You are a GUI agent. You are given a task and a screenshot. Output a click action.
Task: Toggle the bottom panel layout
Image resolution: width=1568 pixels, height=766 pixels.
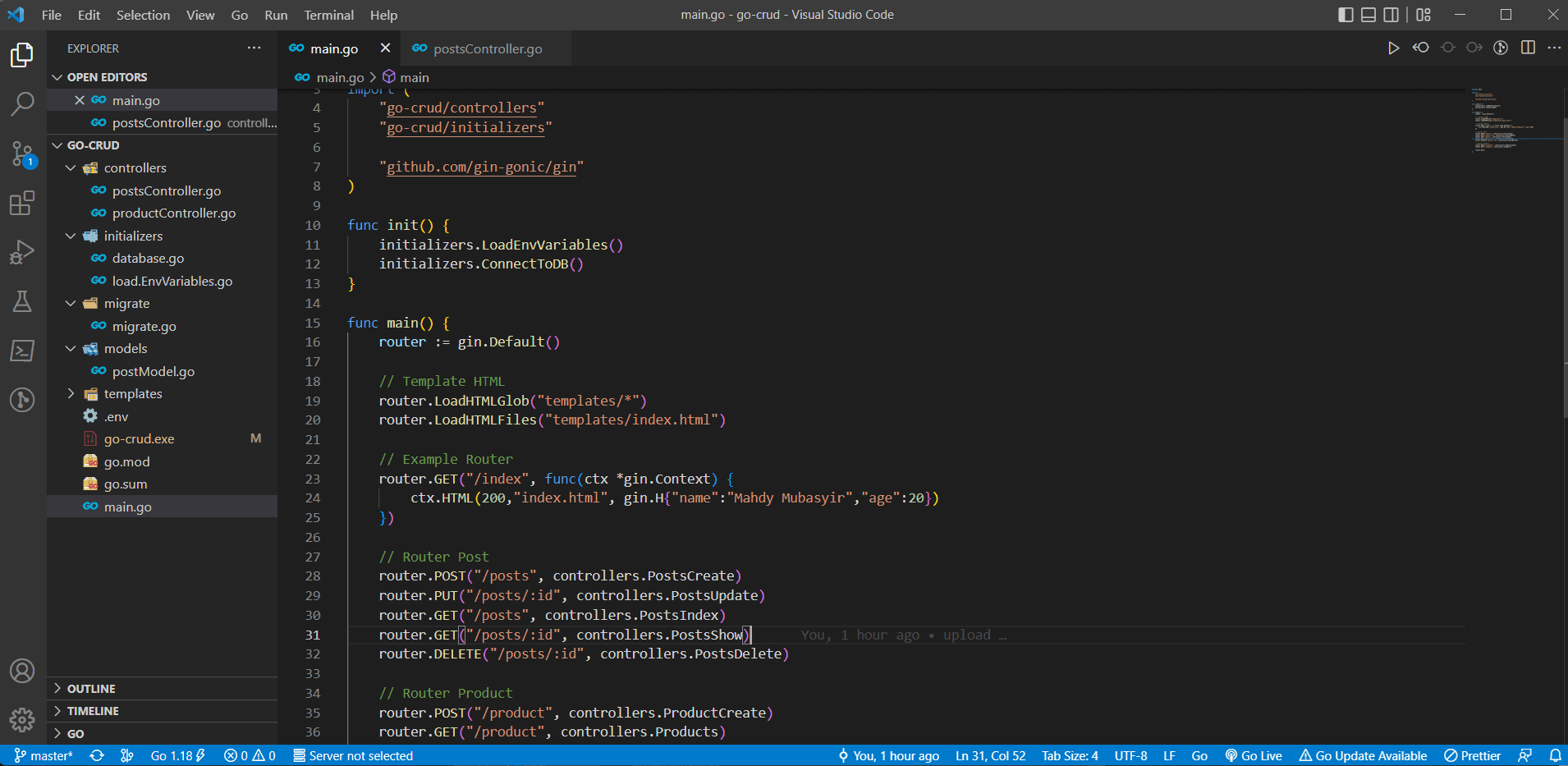click(1369, 15)
